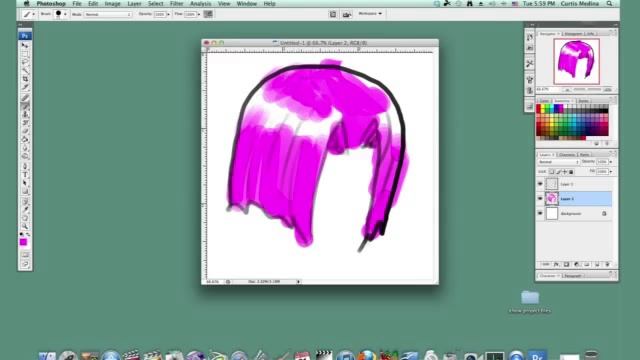Select the Move tool
640x360 pixels.
click(25, 45)
